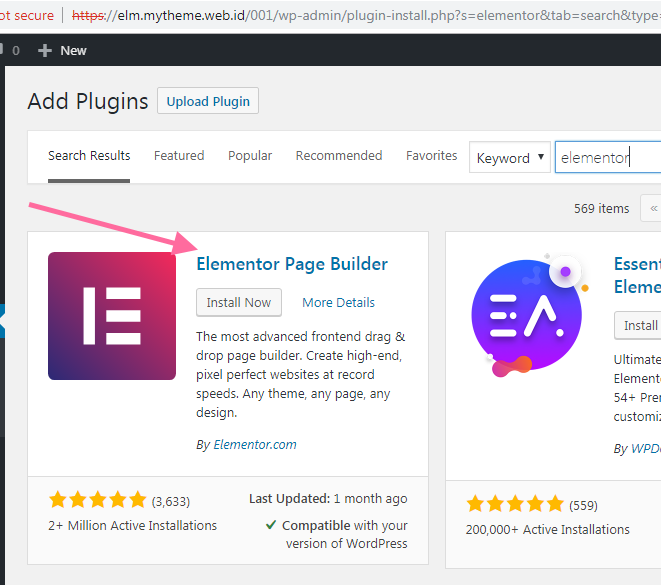Viewport: 661px width, 585px height.
Task: Open the Elementor Page Builder title link
Action: (292, 264)
